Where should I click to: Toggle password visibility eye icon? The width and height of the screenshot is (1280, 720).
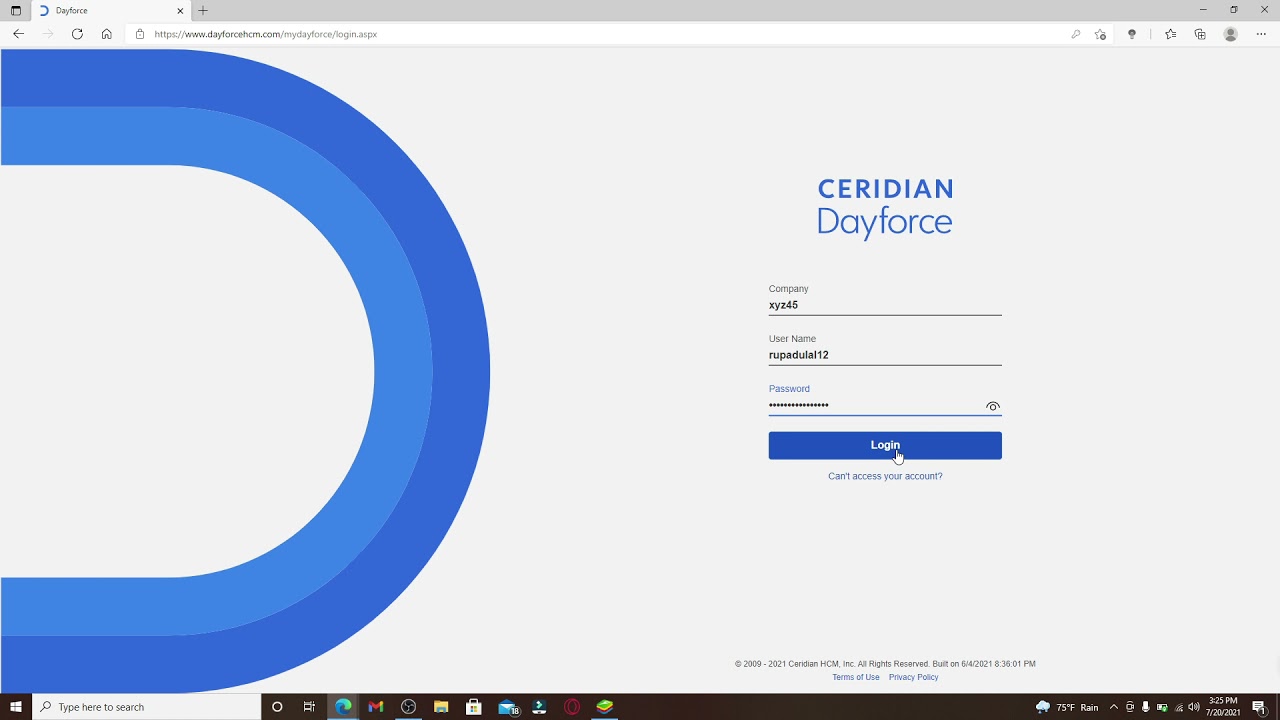[993, 406]
